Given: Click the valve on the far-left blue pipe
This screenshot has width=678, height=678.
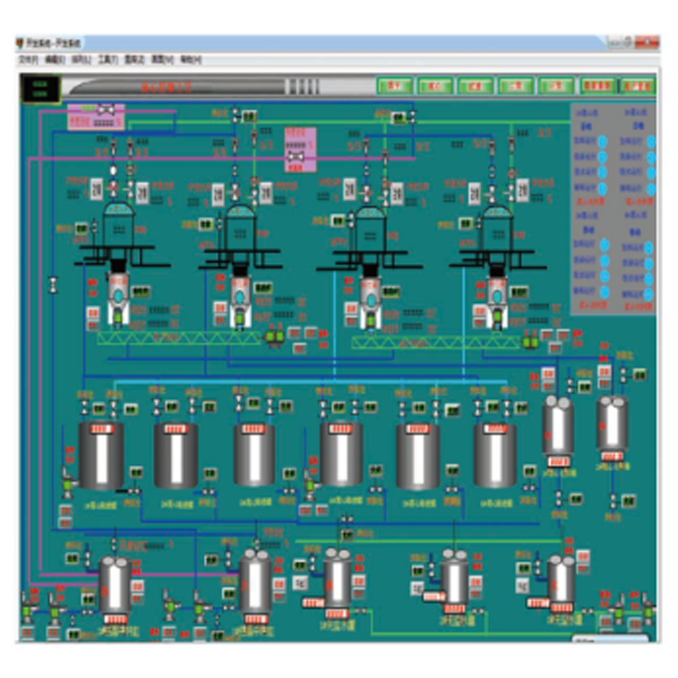Looking at the screenshot, I should pos(53,285).
